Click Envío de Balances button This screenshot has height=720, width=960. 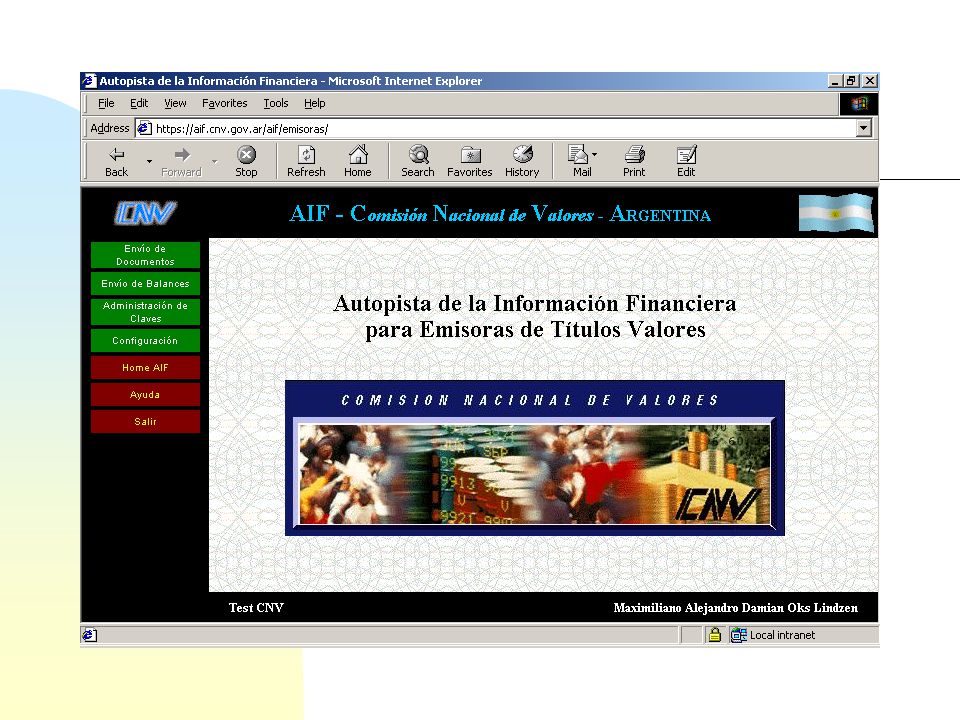[145, 283]
